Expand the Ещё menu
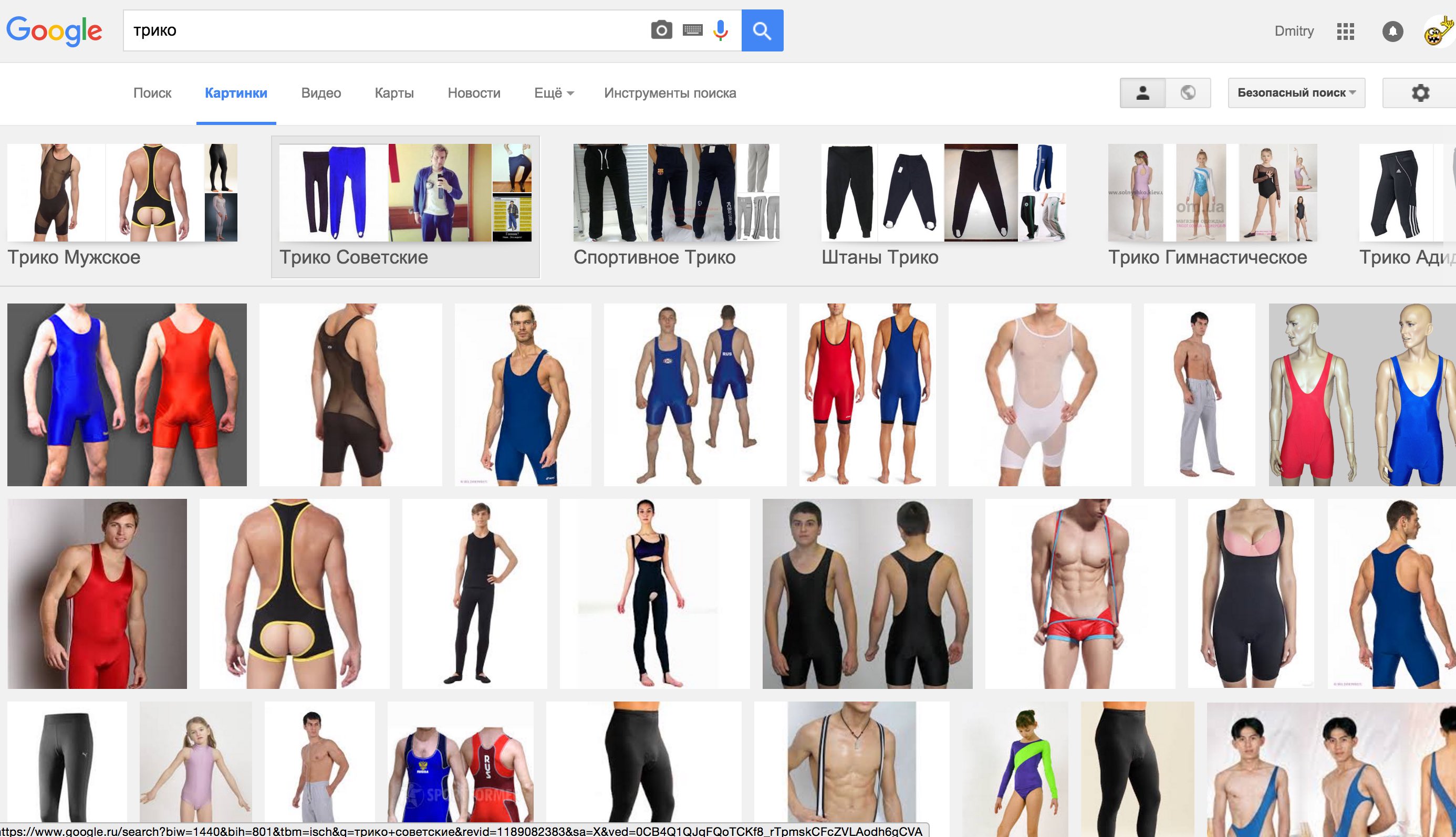The image size is (1456, 837). (x=553, y=93)
